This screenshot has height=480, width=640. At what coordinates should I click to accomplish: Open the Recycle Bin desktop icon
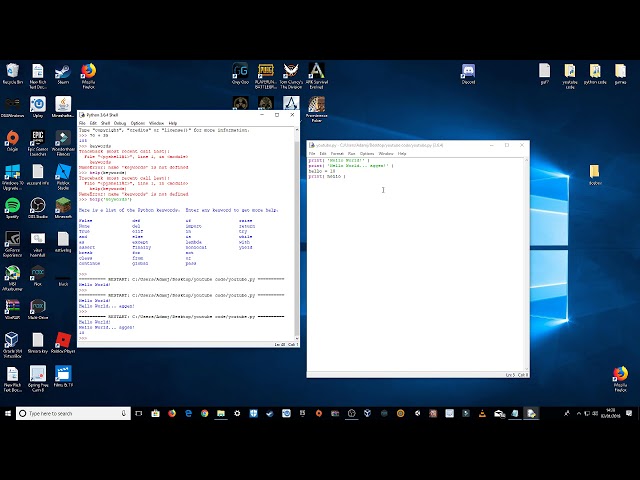pyautogui.click(x=13, y=74)
